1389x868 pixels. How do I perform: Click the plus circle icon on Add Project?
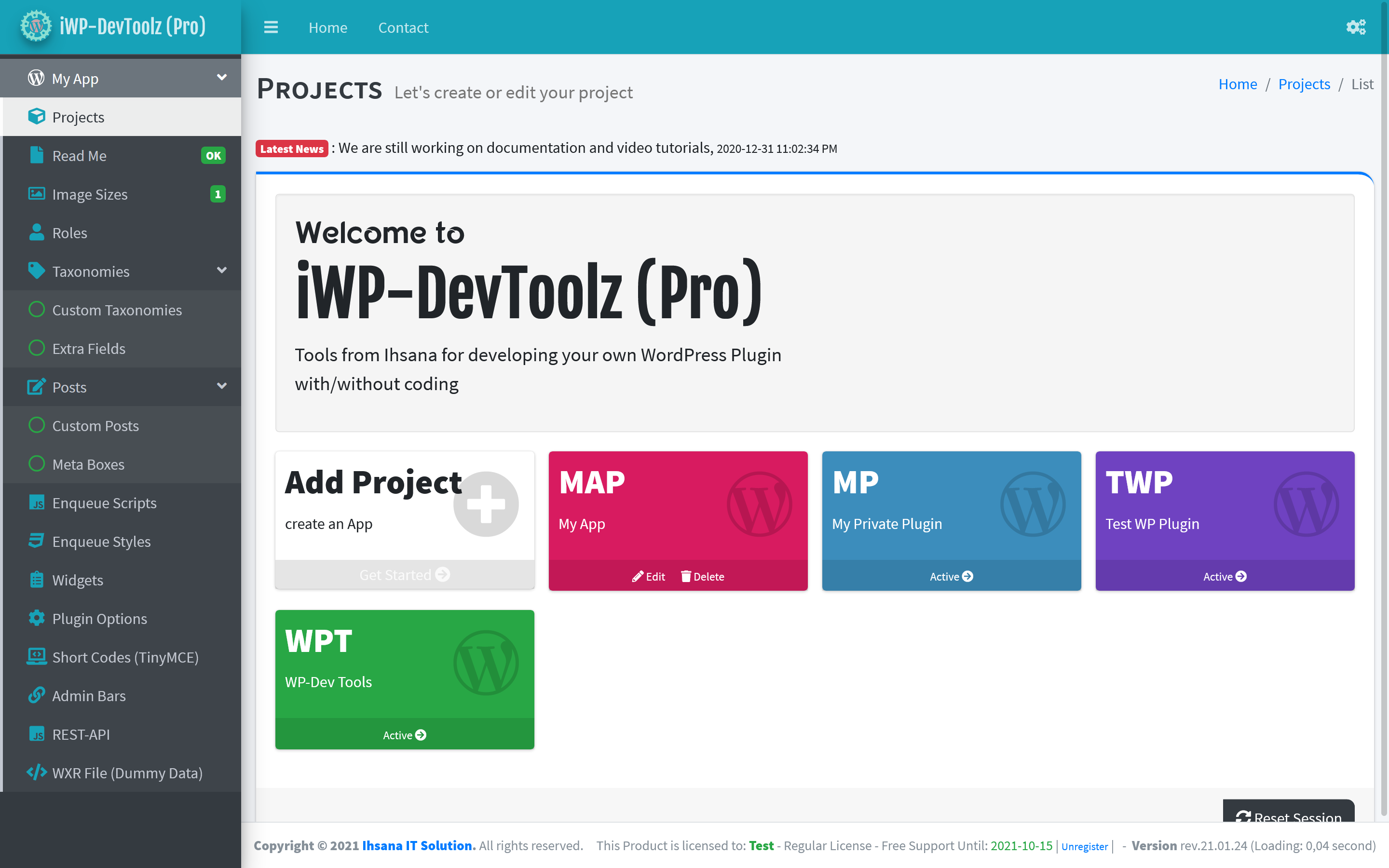(486, 504)
